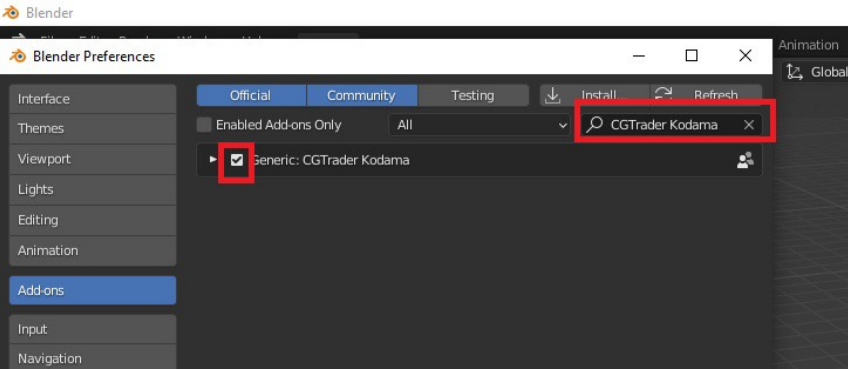Open the Lights preferences section
Viewport: 848px width, 369px height.
[x=92, y=190]
